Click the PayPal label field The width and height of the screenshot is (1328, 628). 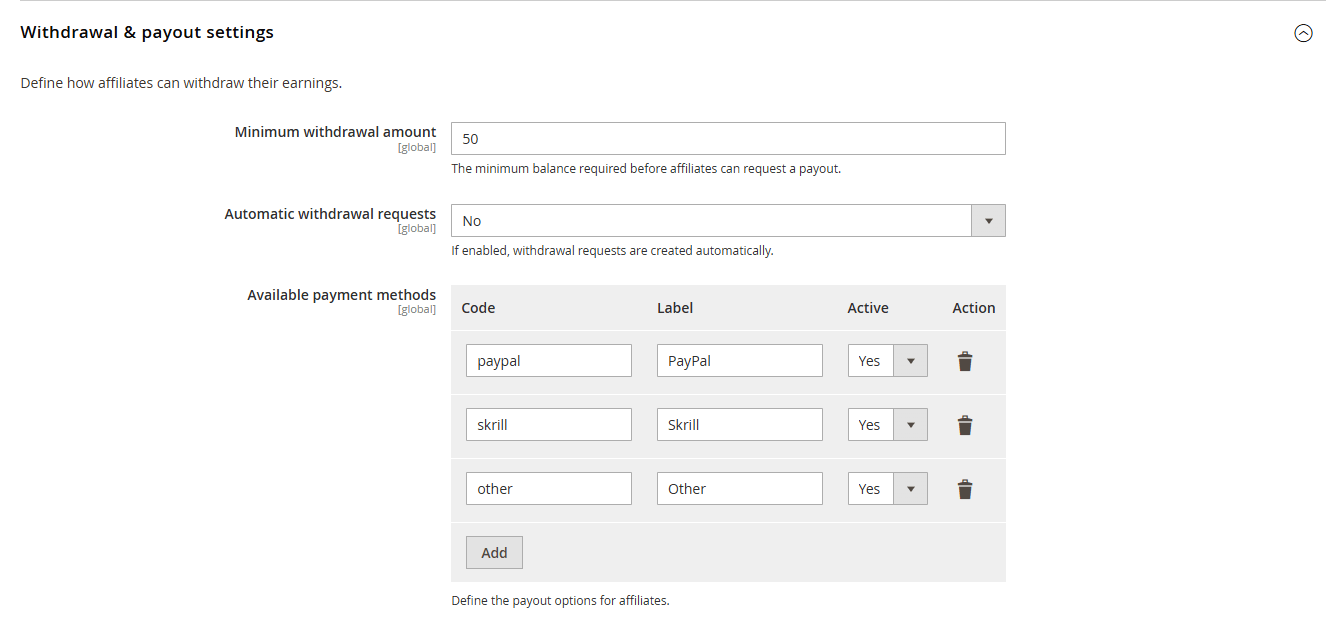click(739, 360)
